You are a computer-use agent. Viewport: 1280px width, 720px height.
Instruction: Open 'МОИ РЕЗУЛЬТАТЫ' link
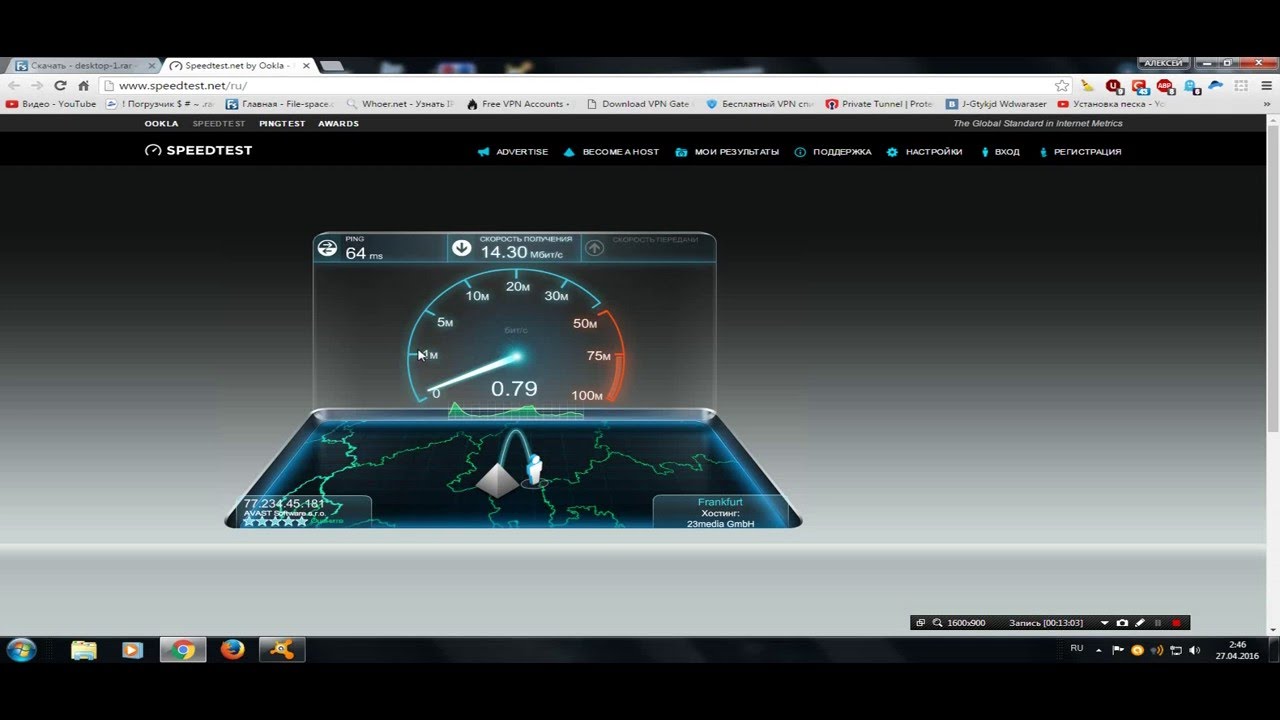click(727, 152)
